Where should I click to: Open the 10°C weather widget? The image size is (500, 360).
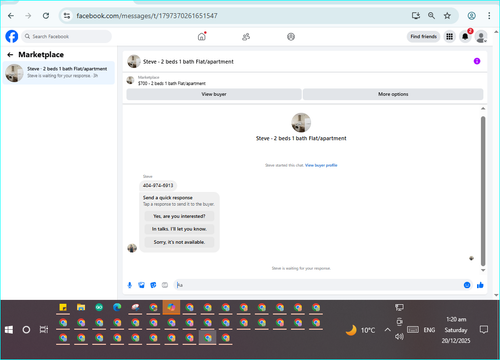tap(360, 330)
